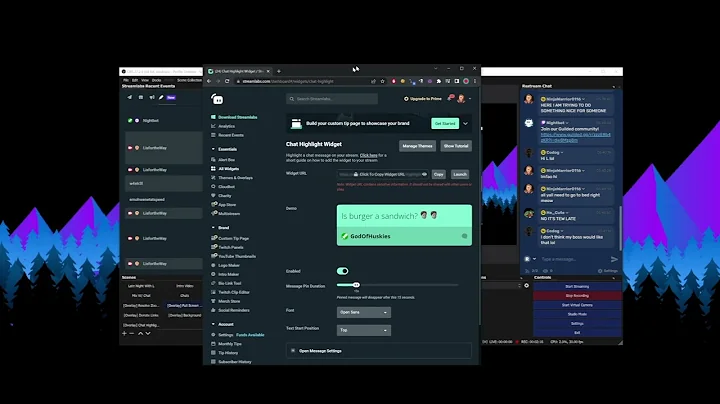720x404 pixels.
Task: Click the Search Streamlabs field
Action: (x=332, y=99)
